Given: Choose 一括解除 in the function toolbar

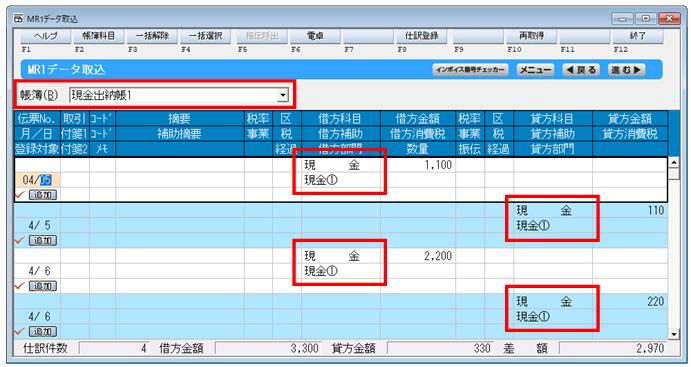Looking at the screenshot, I should pyautogui.click(x=152, y=36).
